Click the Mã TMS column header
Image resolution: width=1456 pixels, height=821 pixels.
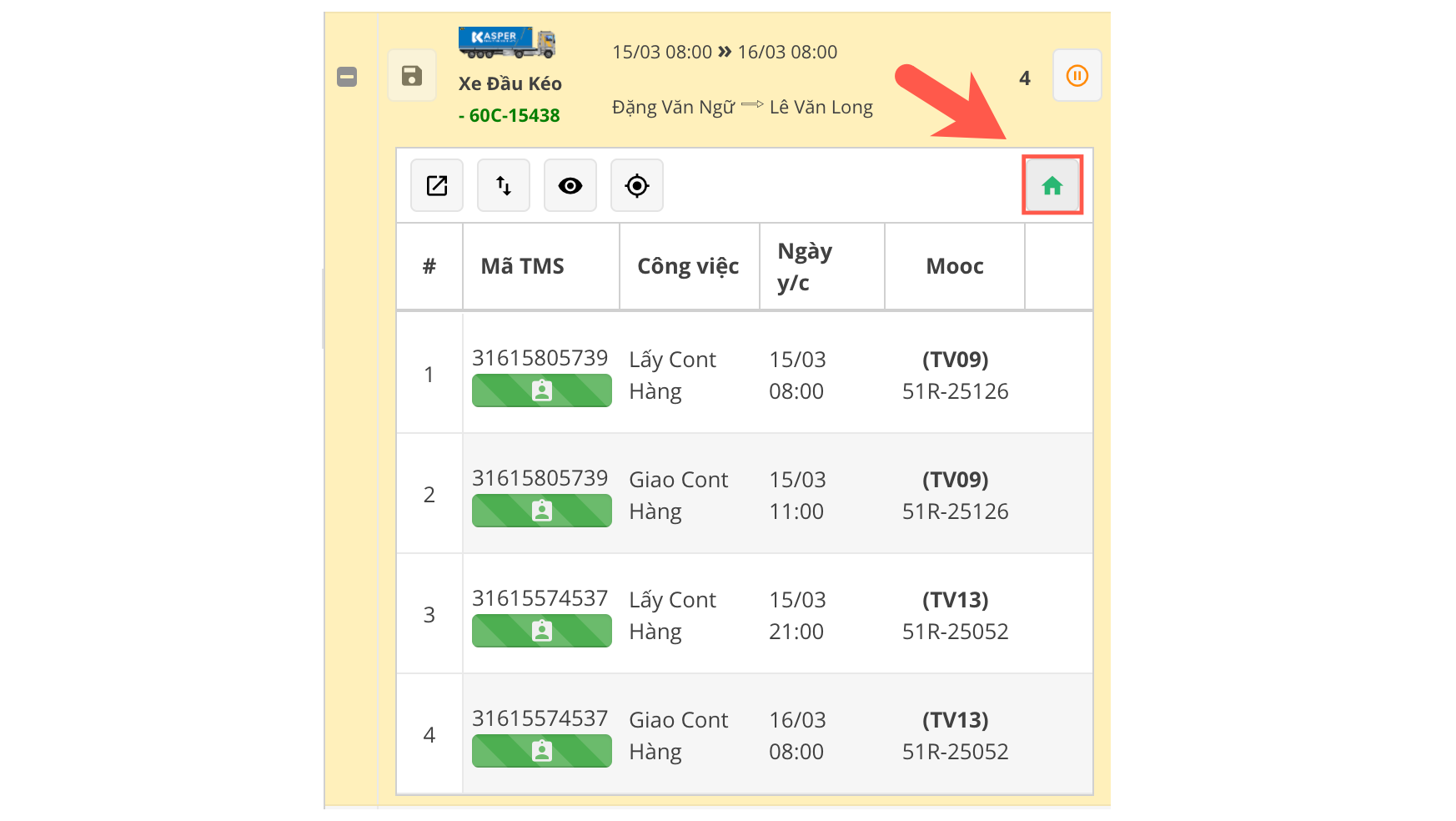[x=523, y=266]
